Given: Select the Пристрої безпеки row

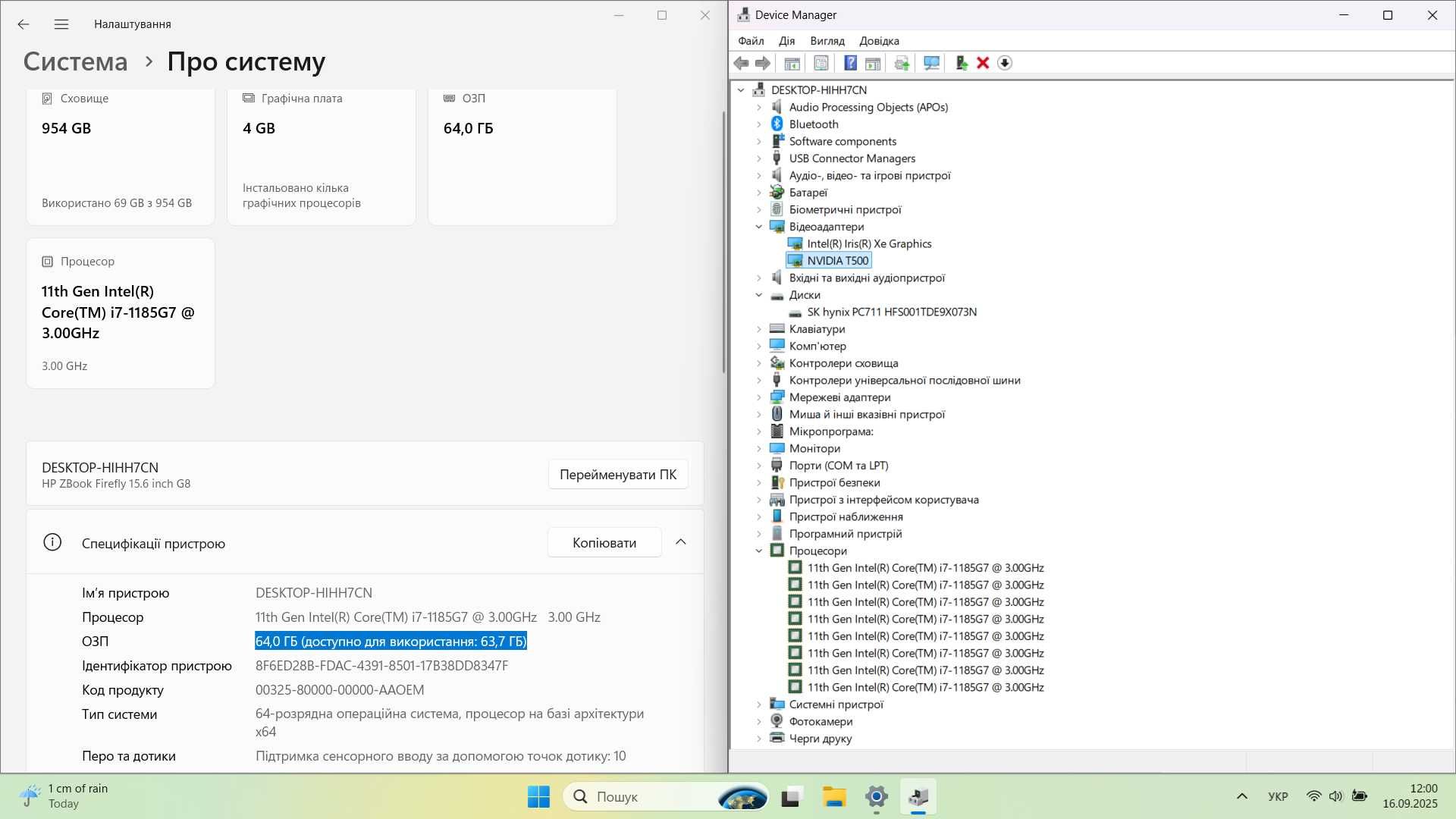Looking at the screenshot, I should pyautogui.click(x=834, y=482).
